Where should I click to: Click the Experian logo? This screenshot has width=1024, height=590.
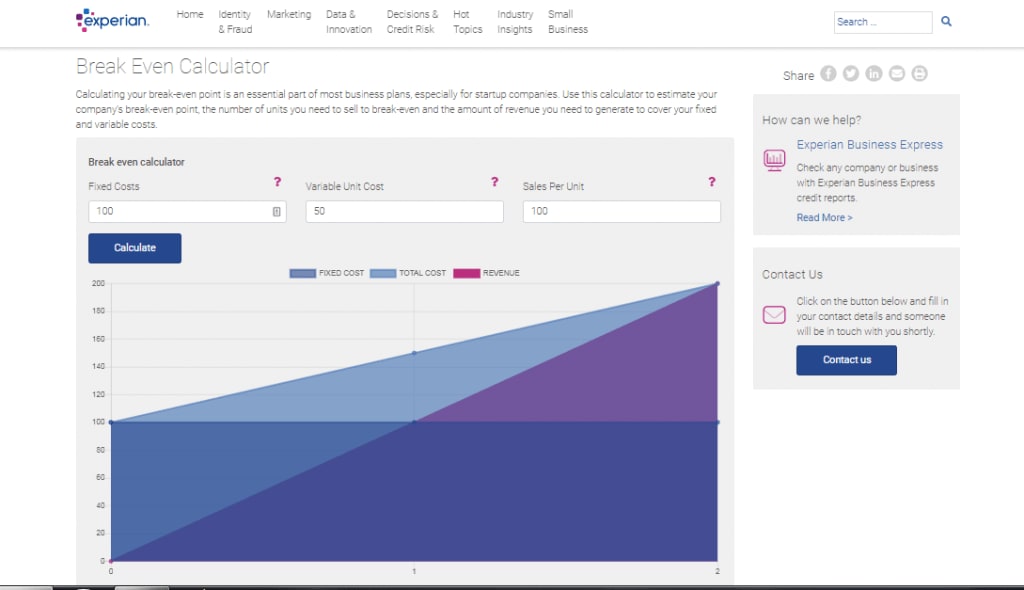[112, 20]
